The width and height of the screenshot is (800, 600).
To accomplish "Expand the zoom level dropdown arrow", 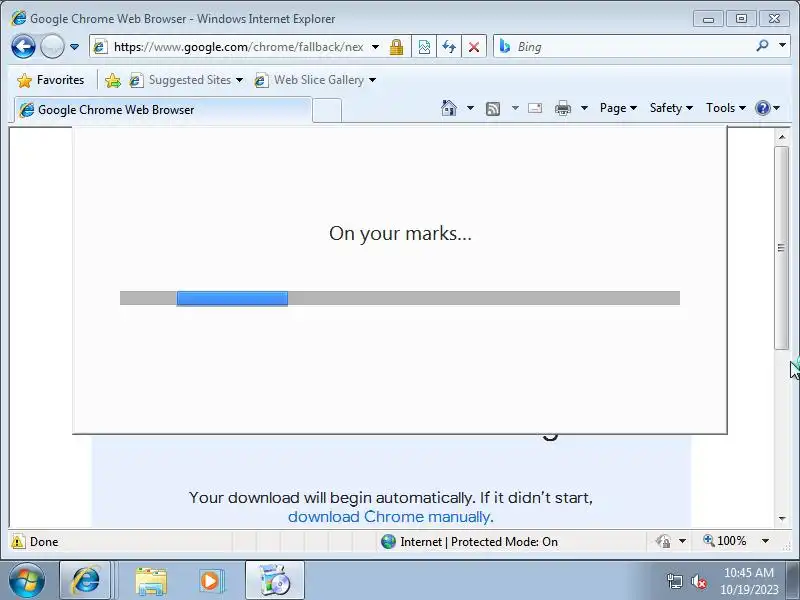I will click(x=765, y=541).
